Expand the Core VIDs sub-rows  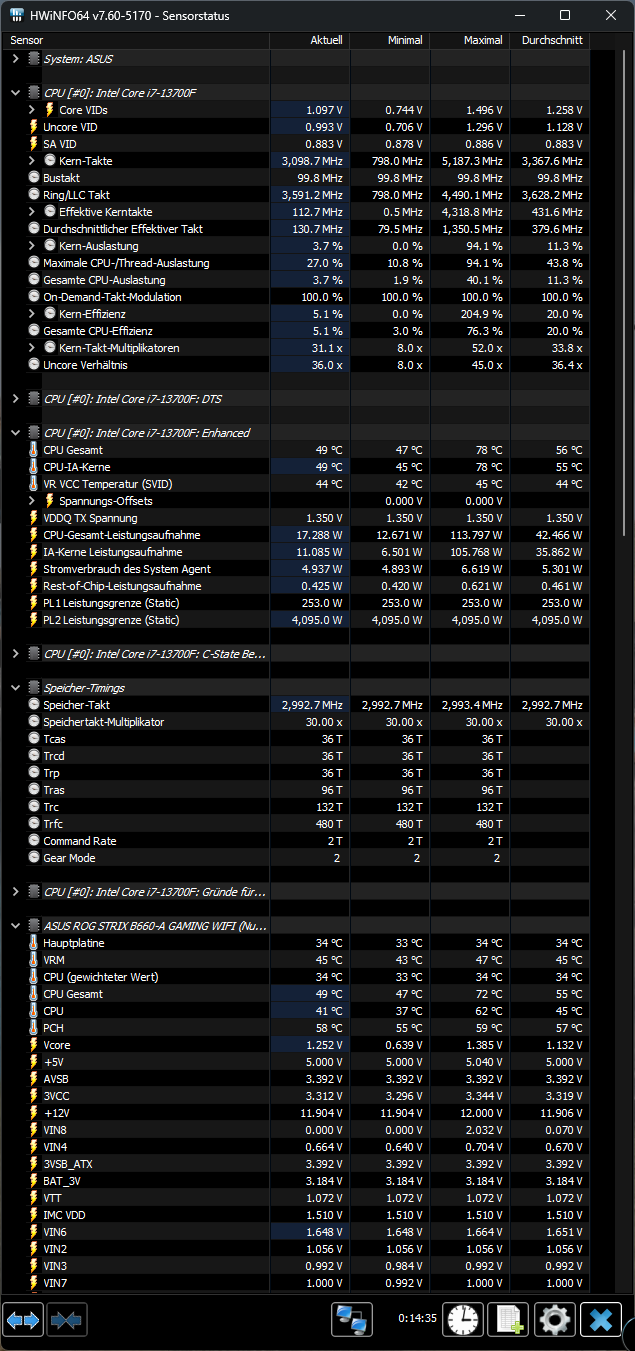pyautogui.click(x=33, y=110)
